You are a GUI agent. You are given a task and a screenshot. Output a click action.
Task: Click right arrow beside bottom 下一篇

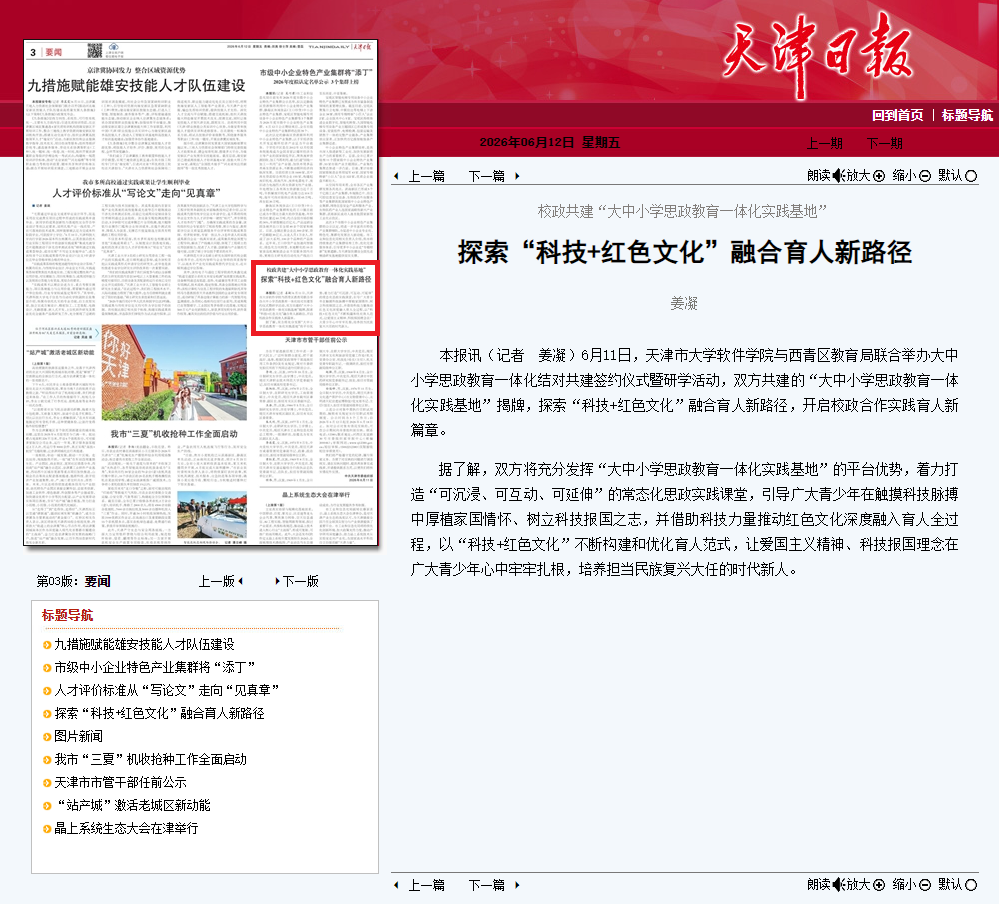517,885
